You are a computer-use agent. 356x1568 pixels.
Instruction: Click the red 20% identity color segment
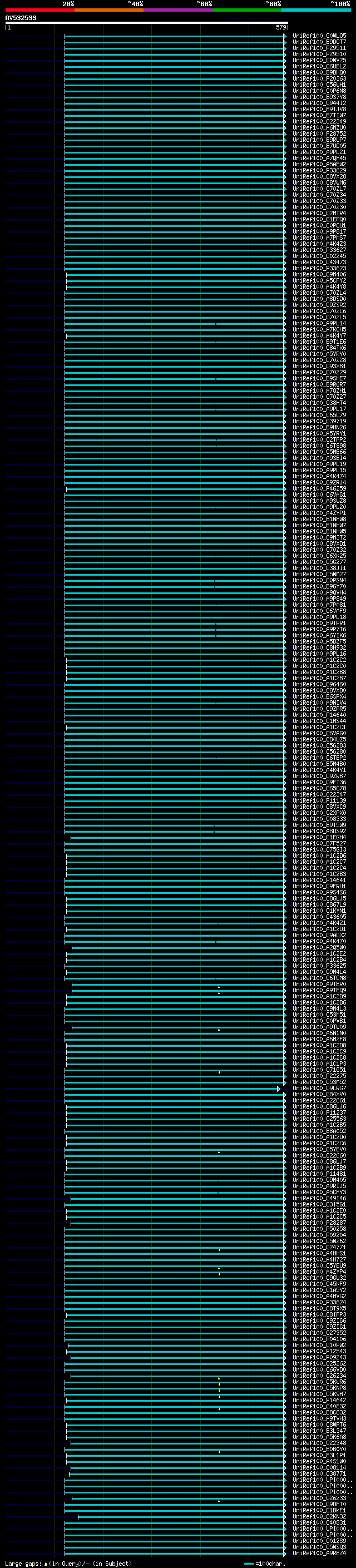(x=39, y=10)
